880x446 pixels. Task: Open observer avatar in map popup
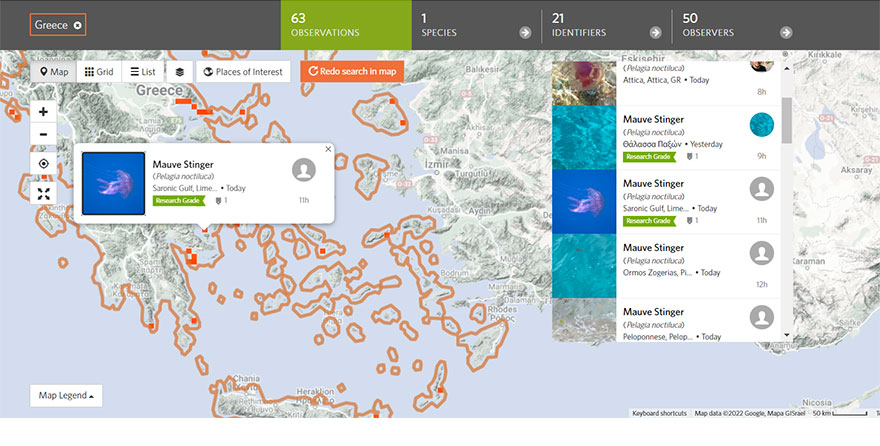point(304,170)
